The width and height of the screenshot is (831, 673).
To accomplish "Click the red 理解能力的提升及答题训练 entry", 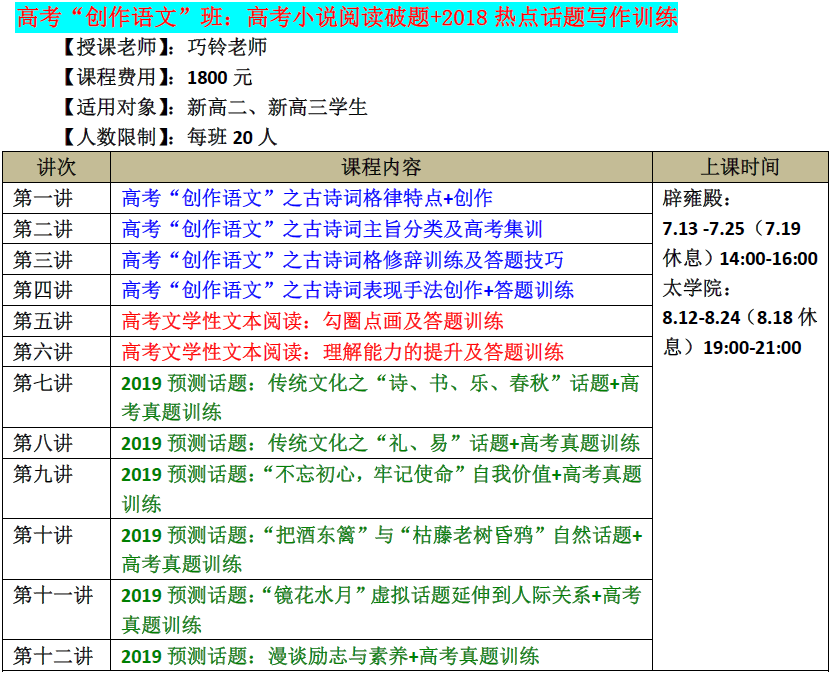I will (342, 352).
